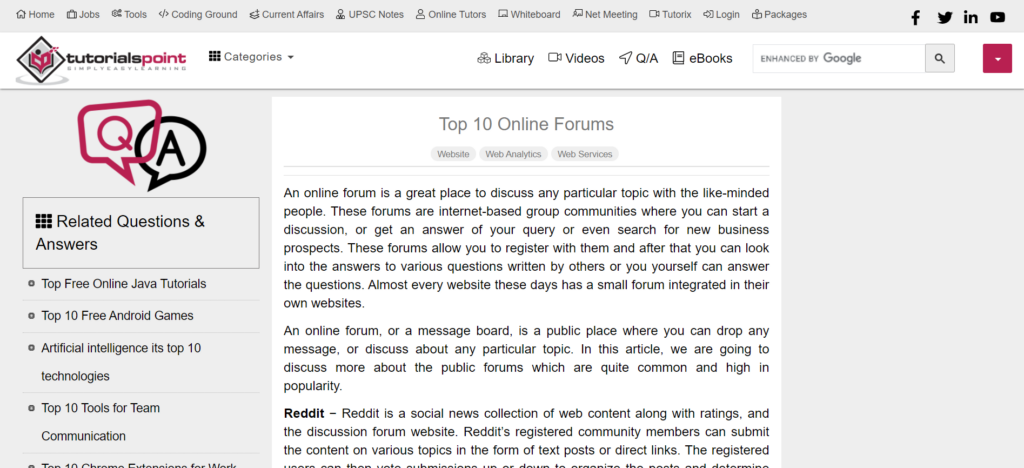
Task: Open the Net Meeting link
Action: (x=605, y=14)
